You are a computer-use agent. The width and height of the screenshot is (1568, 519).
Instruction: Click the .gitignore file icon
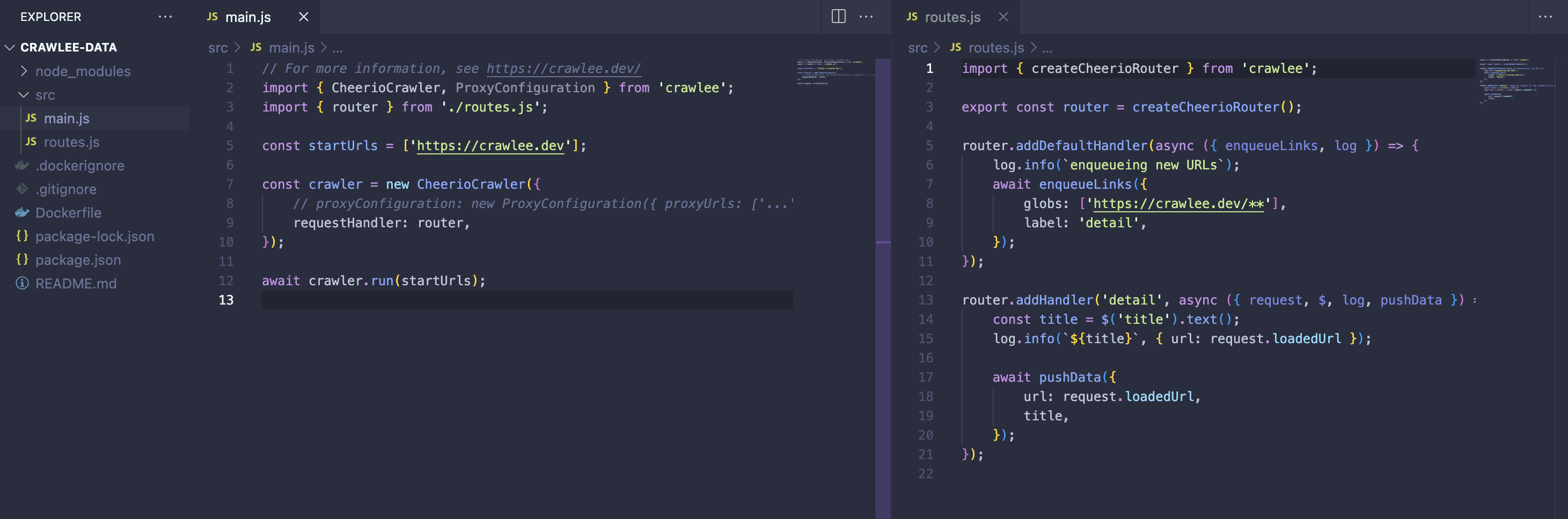[22, 189]
